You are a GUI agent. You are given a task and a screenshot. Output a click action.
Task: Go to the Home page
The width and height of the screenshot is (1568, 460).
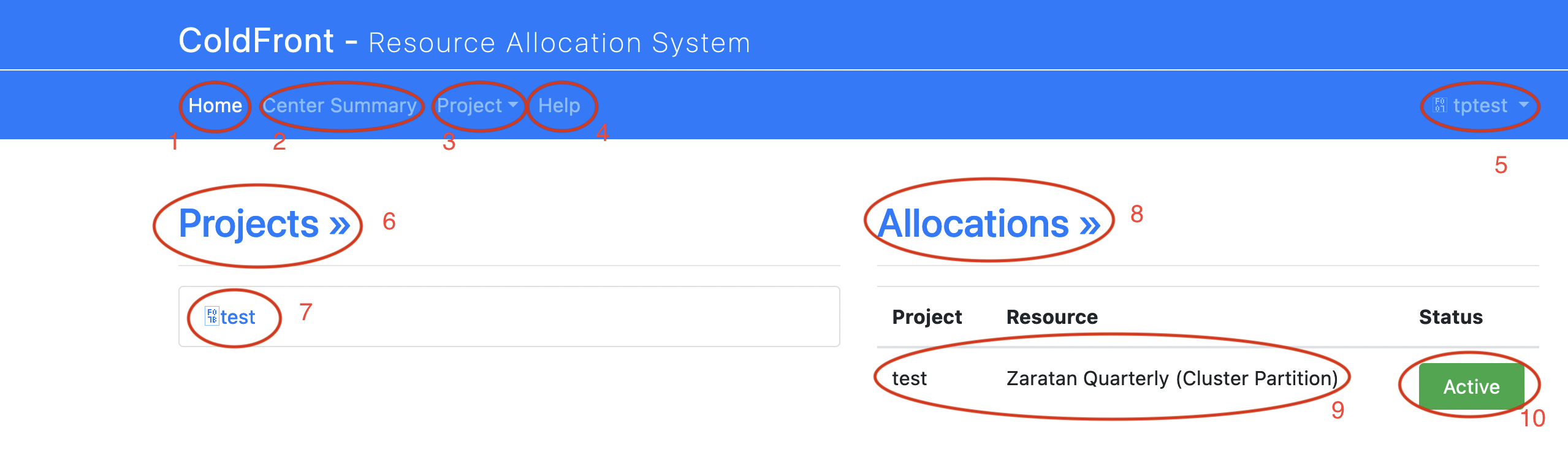pos(215,105)
